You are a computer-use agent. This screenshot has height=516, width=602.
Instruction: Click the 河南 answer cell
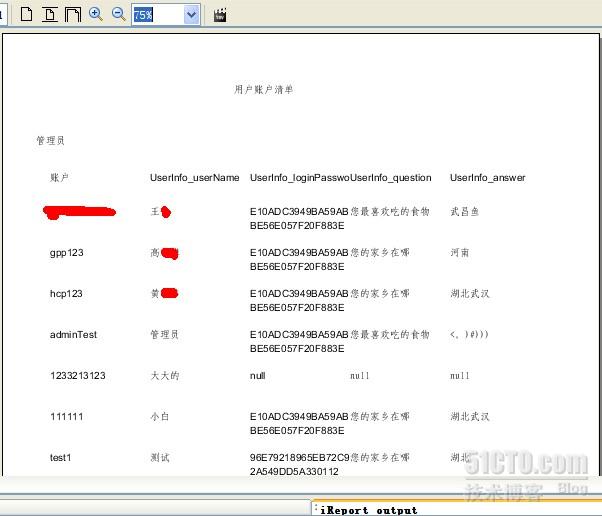pos(460,253)
